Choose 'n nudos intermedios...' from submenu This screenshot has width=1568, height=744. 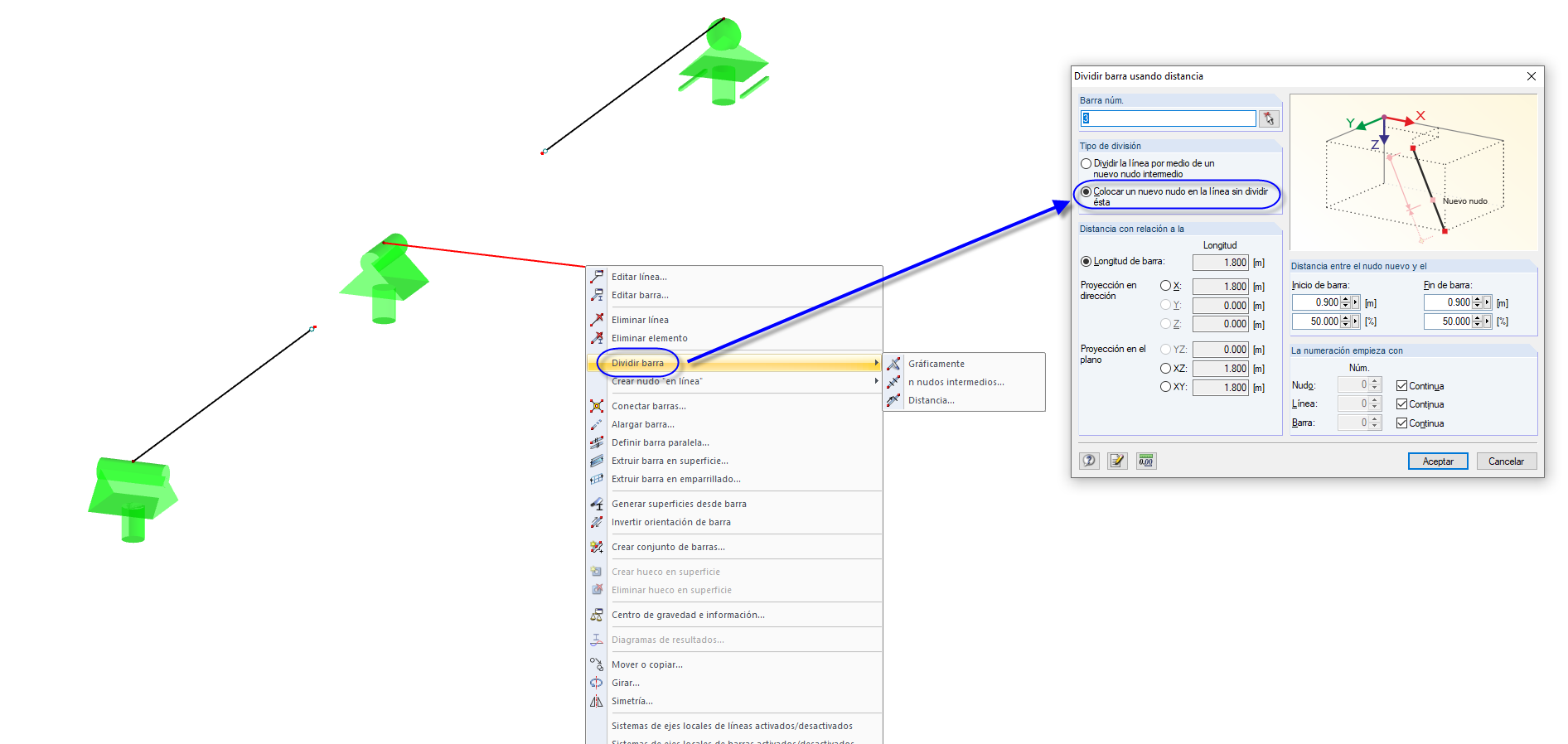coord(956,382)
